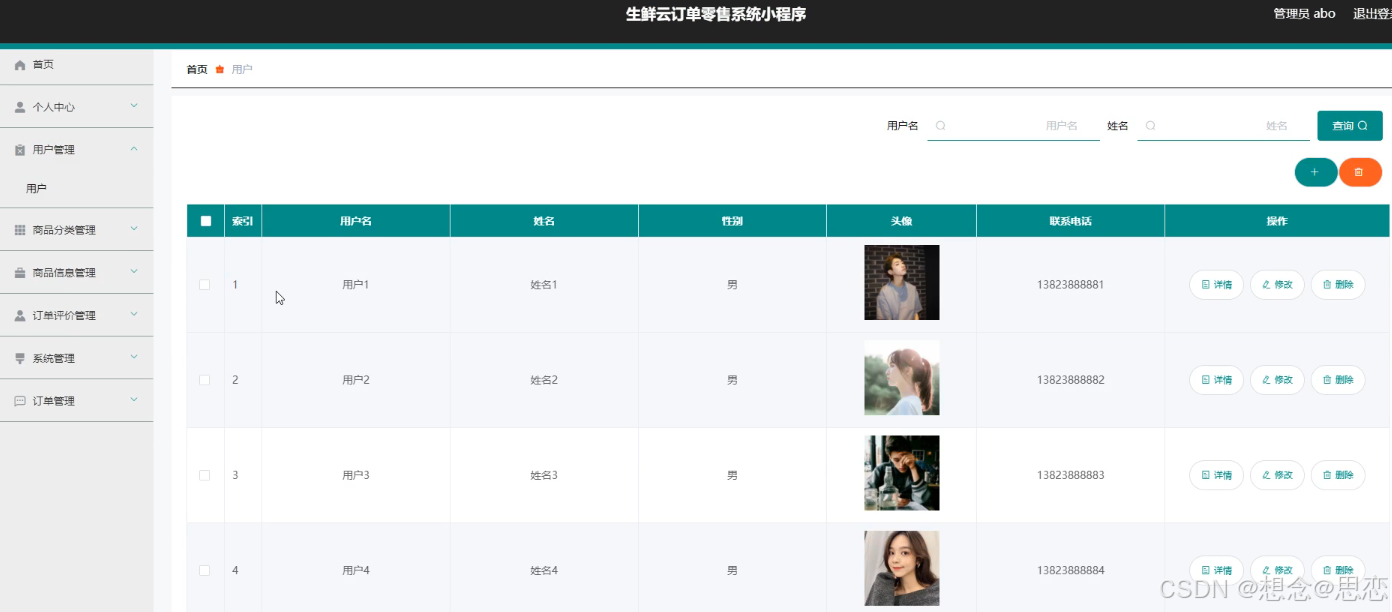1392x612 pixels.
Task: Open the avatar photo of 用户1
Action: 902,282
